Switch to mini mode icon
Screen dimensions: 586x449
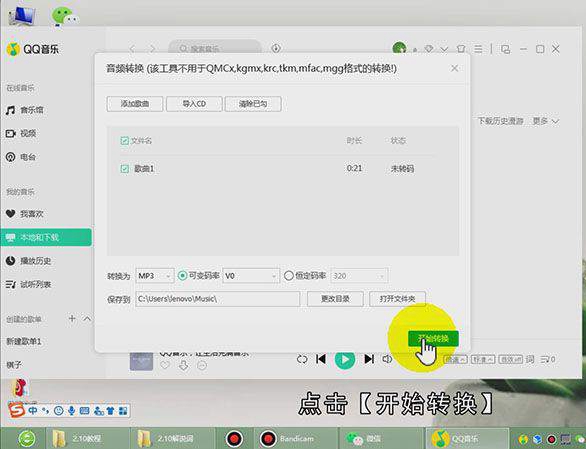[505, 49]
